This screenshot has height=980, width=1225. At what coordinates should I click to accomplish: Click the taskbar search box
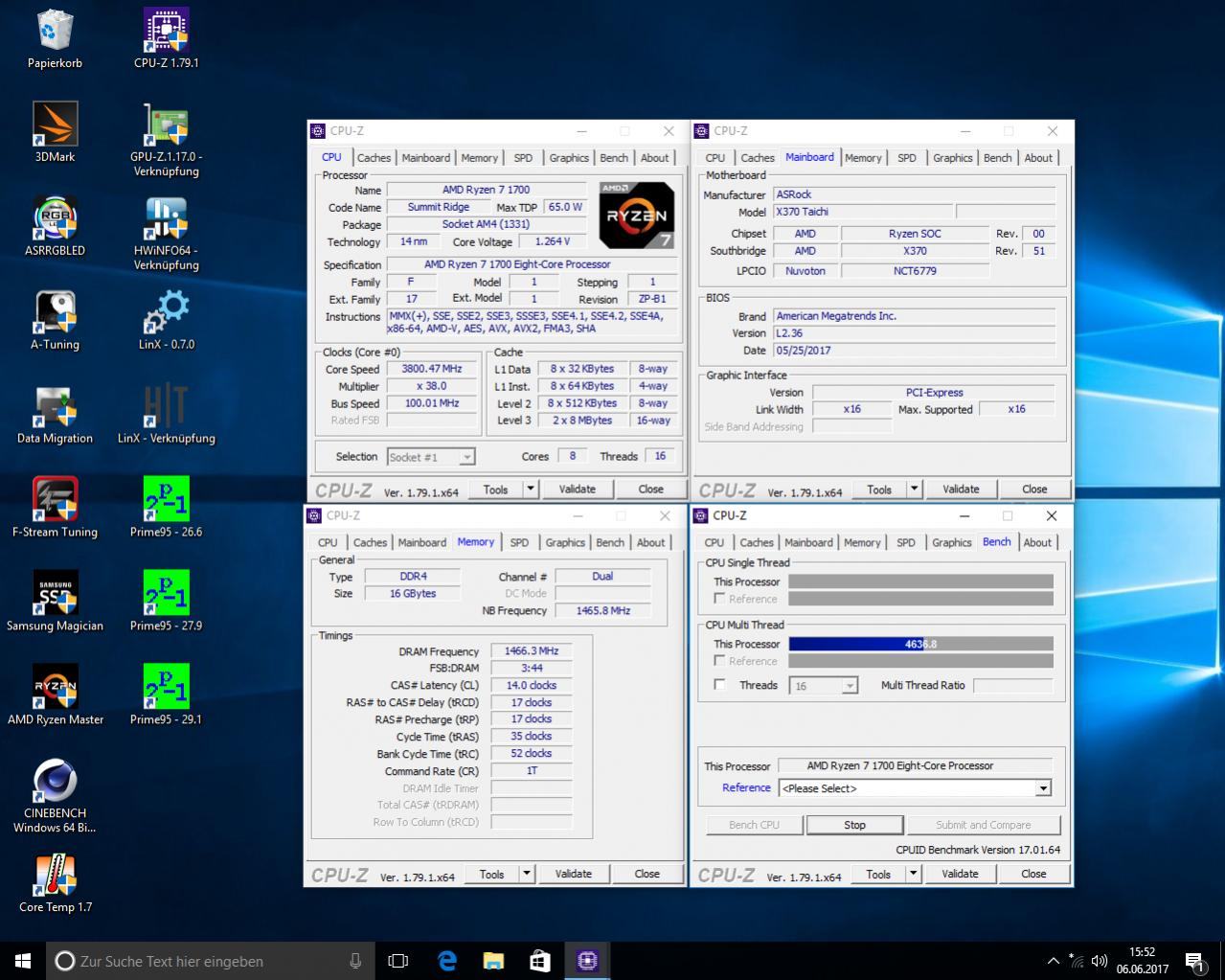tap(208, 961)
